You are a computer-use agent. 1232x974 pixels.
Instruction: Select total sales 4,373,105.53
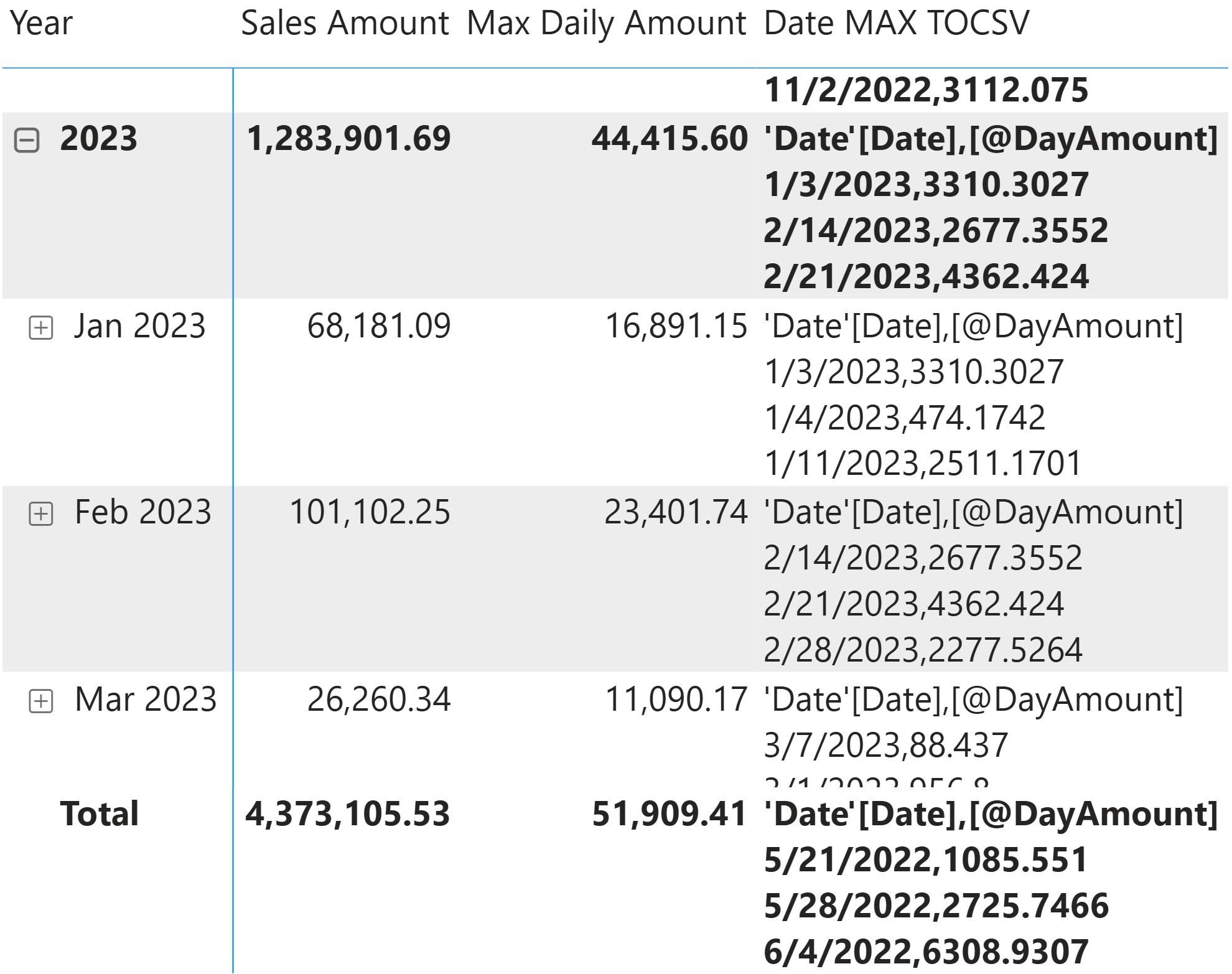coord(347,814)
